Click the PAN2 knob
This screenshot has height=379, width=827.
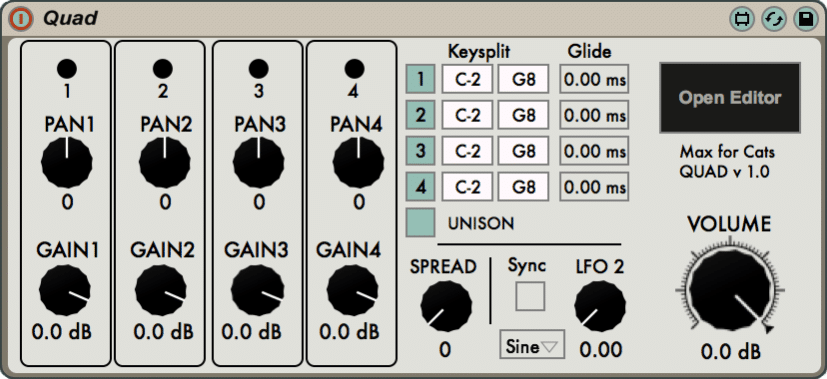pyautogui.click(x=165, y=163)
